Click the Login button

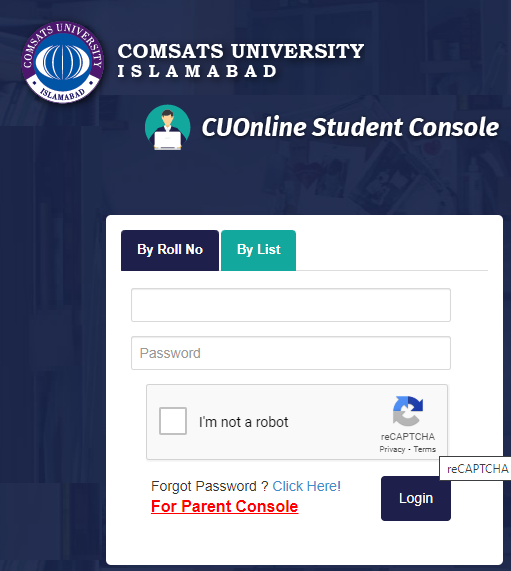coord(416,498)
